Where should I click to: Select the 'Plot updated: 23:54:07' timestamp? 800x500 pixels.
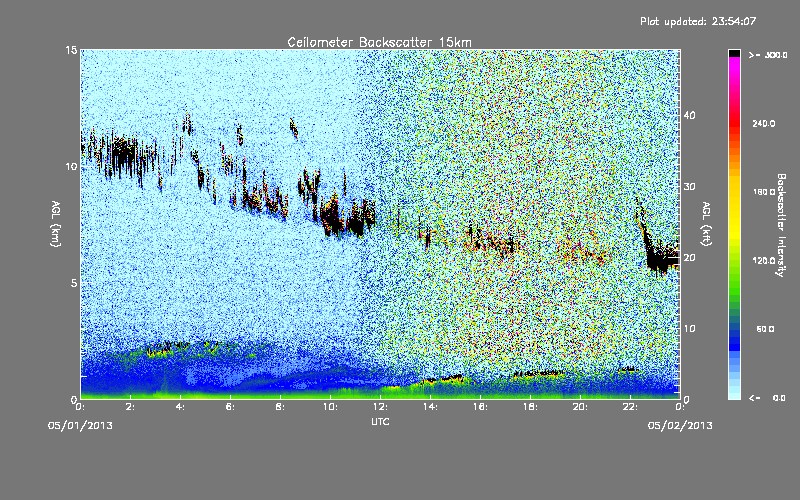click(x=698, y=21)
